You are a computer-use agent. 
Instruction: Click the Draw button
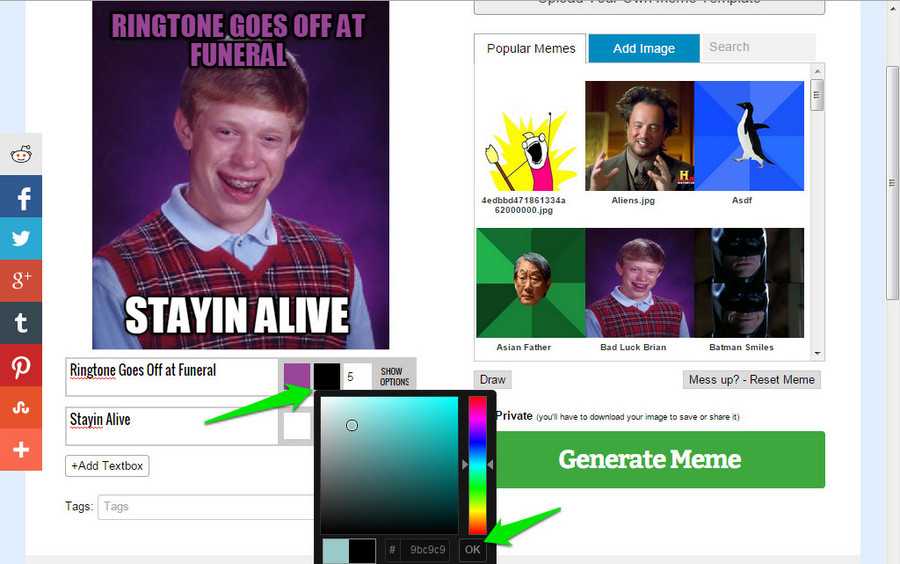coord(493,380)
